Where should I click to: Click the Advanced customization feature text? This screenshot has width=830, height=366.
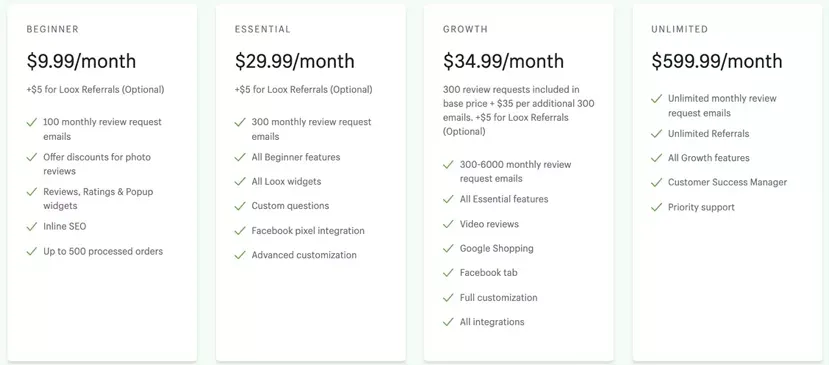point(304,255)
